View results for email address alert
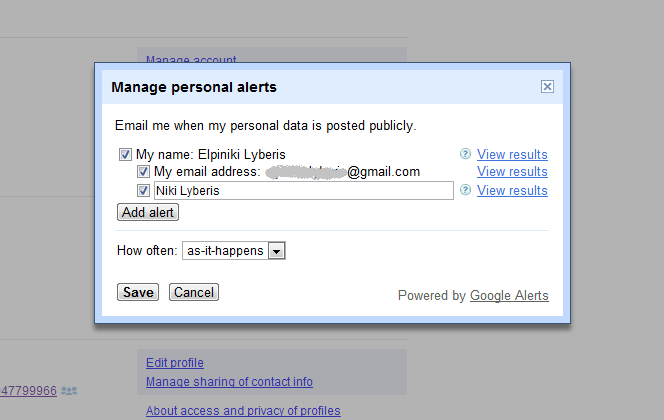 [x=512, y=172]
